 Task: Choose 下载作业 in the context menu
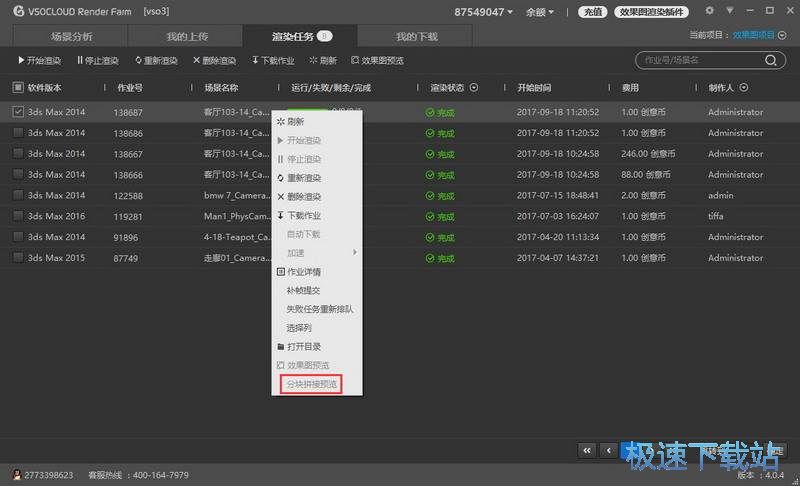tap(317, 215)
